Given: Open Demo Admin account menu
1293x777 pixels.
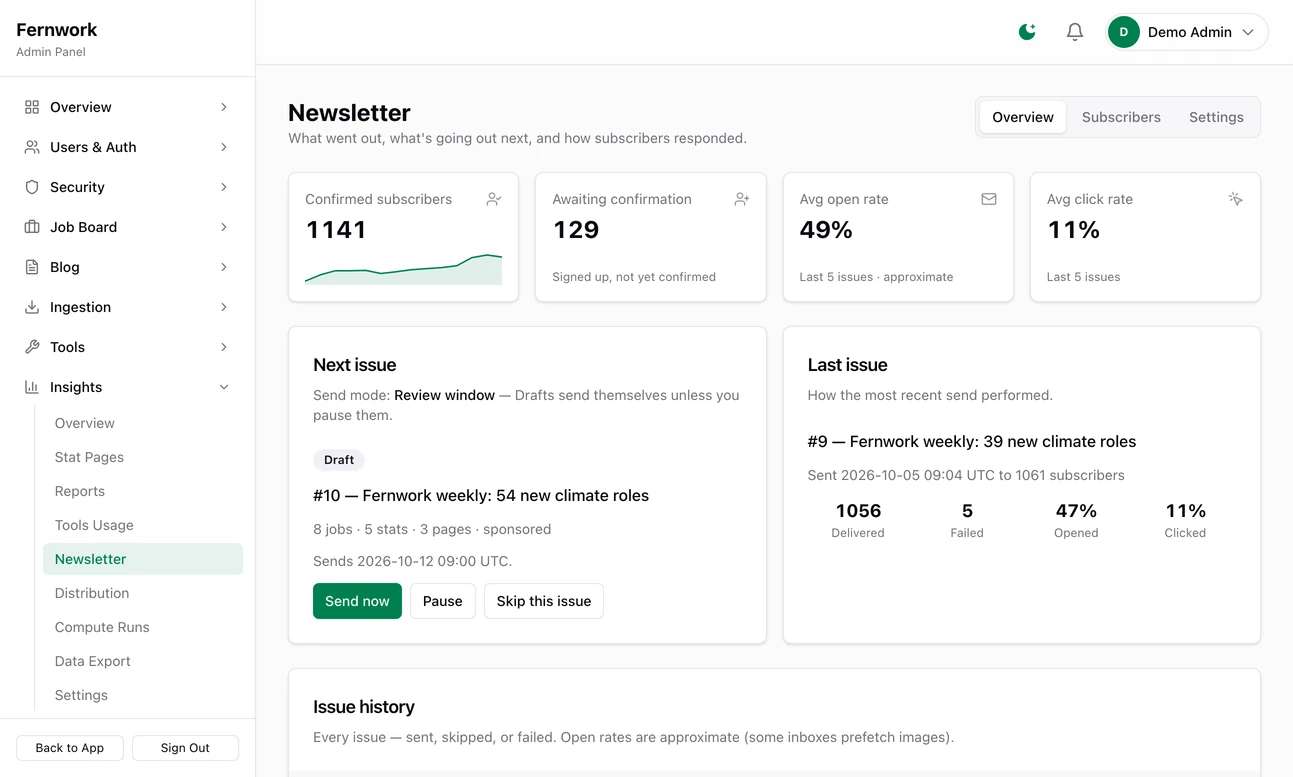Looking at the screenshot, I should tap(1187, 32).
